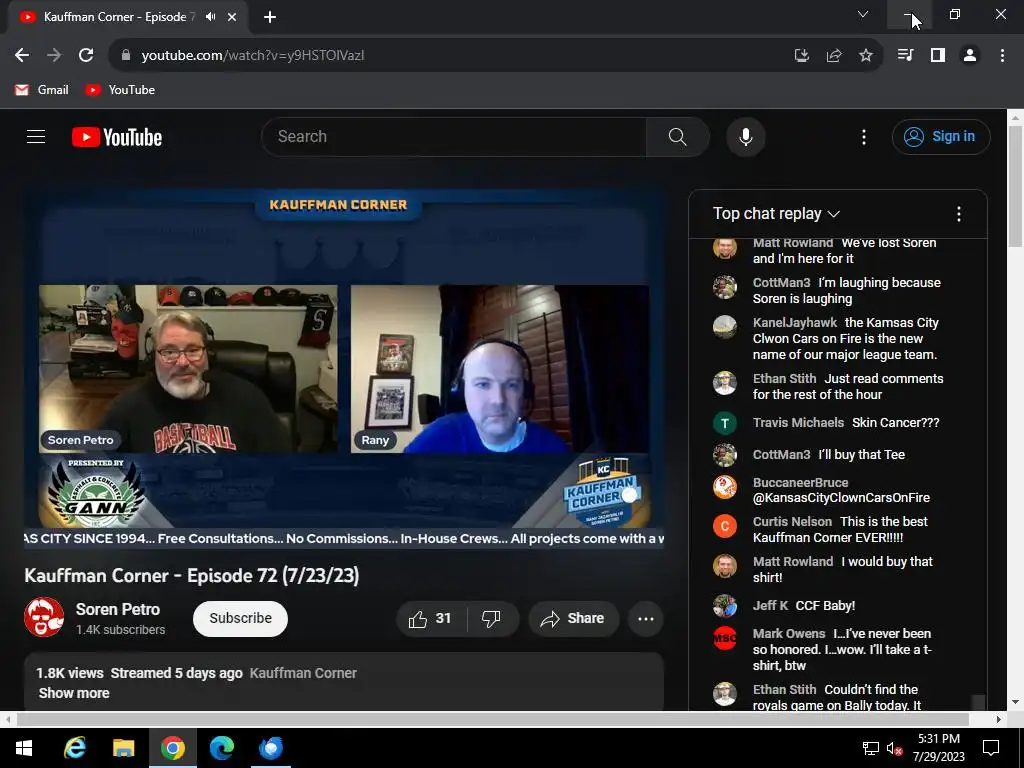
Task: Click Travis Michaels chat avatar
Action: 724,423
